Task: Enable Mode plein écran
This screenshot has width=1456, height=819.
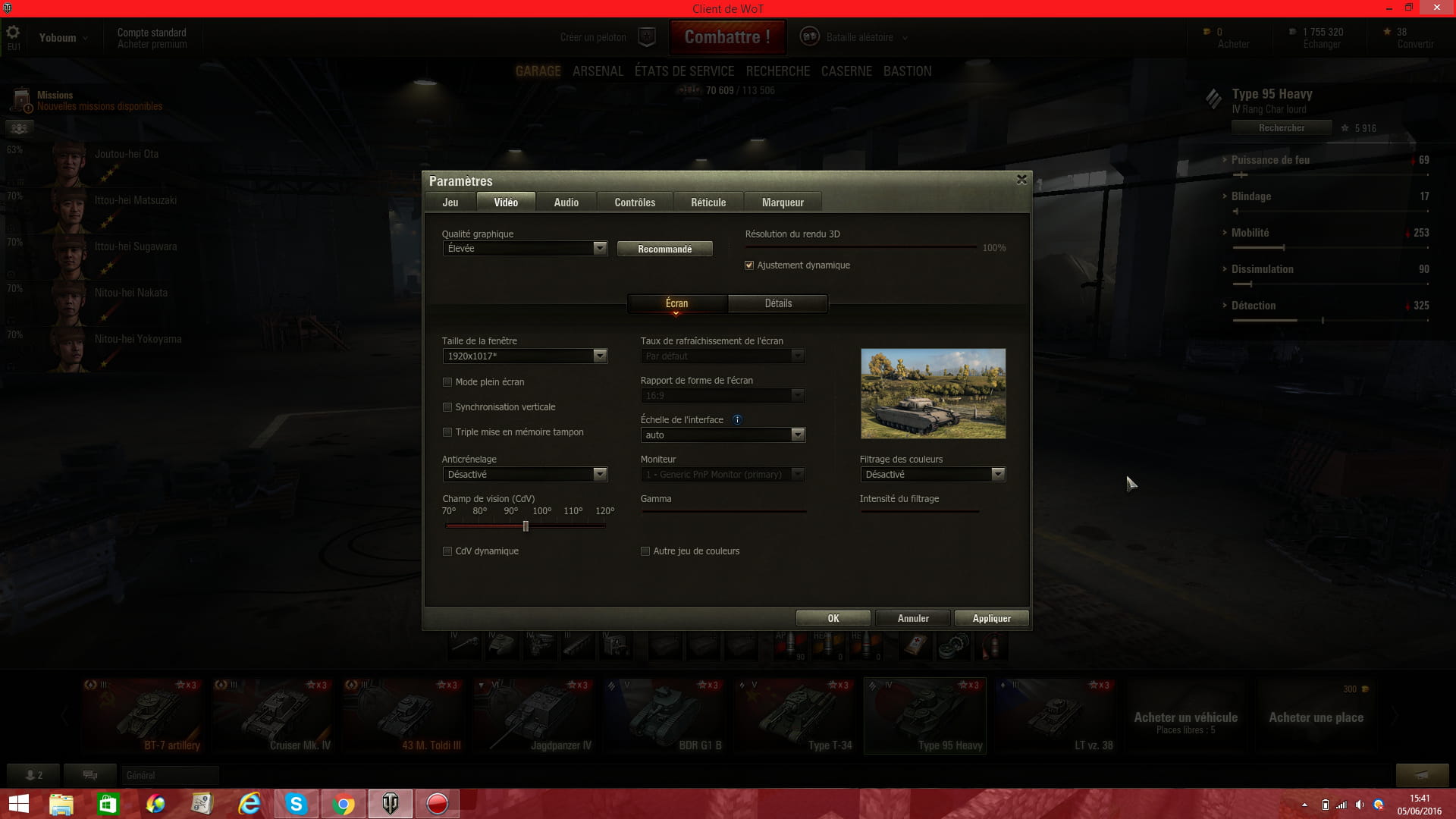Action: tap(447, 382)
